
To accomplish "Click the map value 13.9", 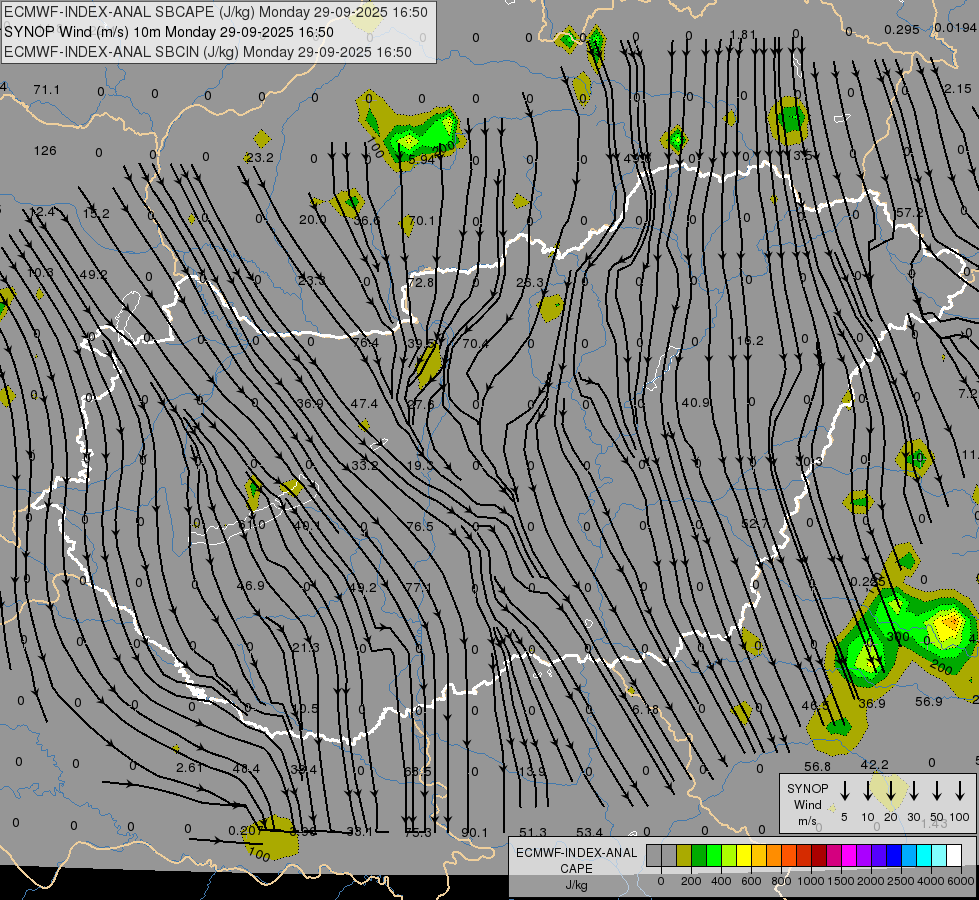I will (x=532, y=771).
